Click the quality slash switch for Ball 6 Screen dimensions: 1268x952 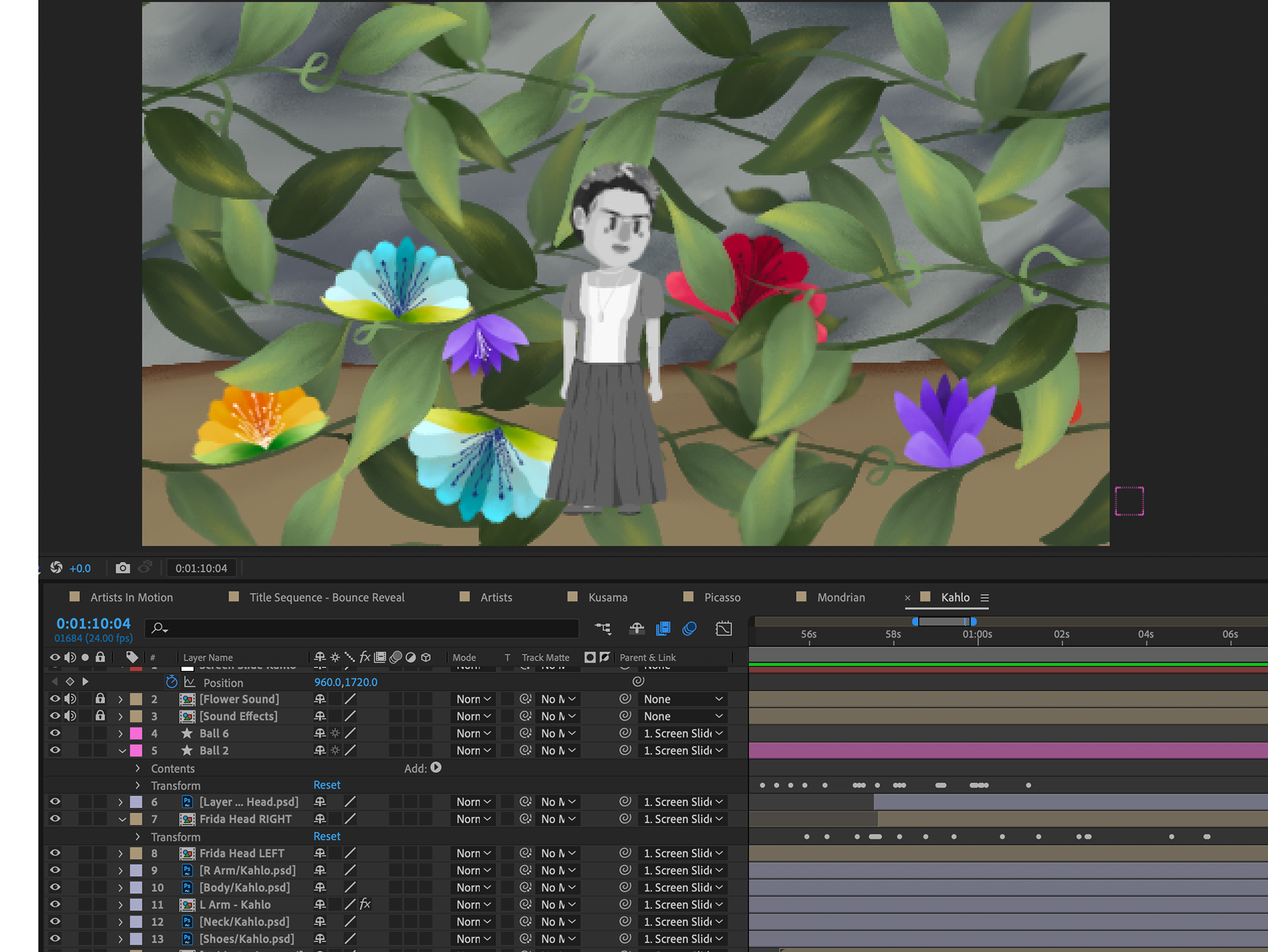coord(351,733)
